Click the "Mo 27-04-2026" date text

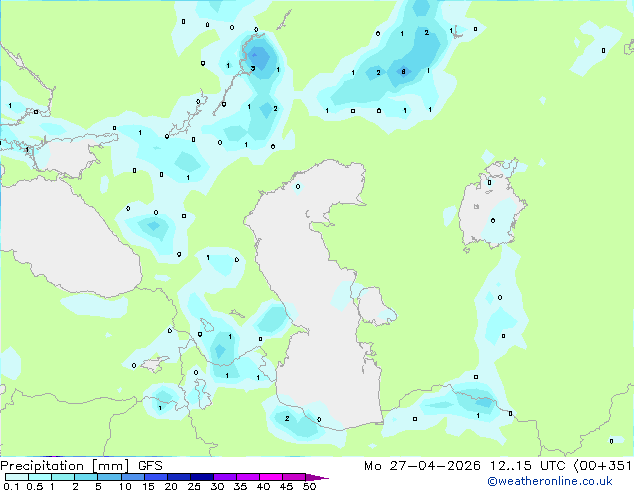pyautogui.click(x=422, y=466)
